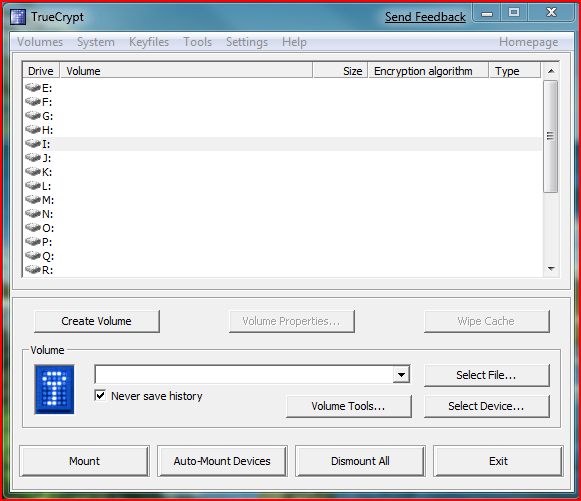Click Select File button

tap(487, 375)
